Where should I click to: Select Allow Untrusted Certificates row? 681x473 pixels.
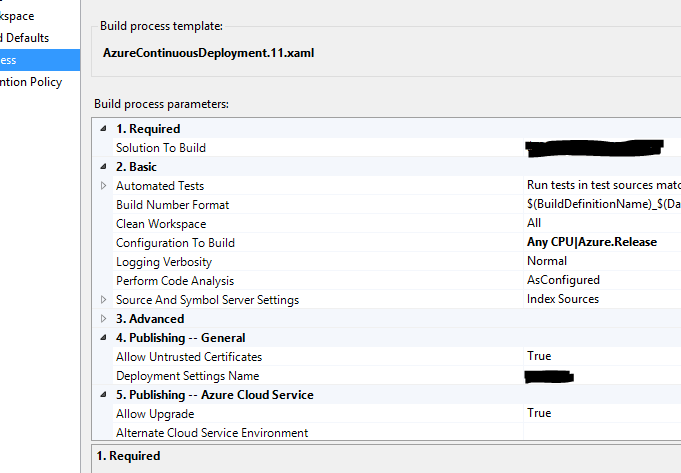point(397,357)
